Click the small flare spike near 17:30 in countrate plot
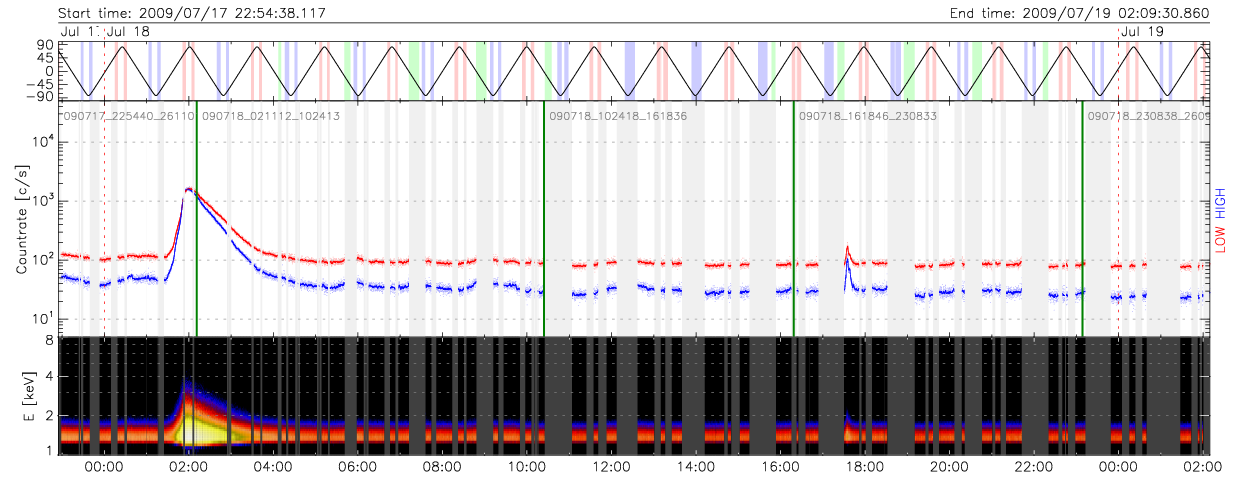 [847, 248]
